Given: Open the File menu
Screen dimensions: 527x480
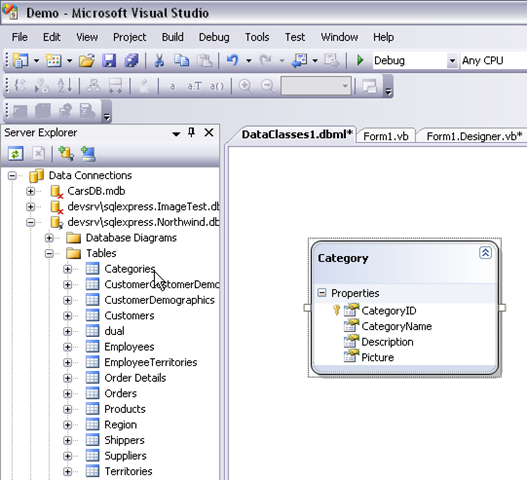Looking at the screenshot, I should [x=19, y=37].
